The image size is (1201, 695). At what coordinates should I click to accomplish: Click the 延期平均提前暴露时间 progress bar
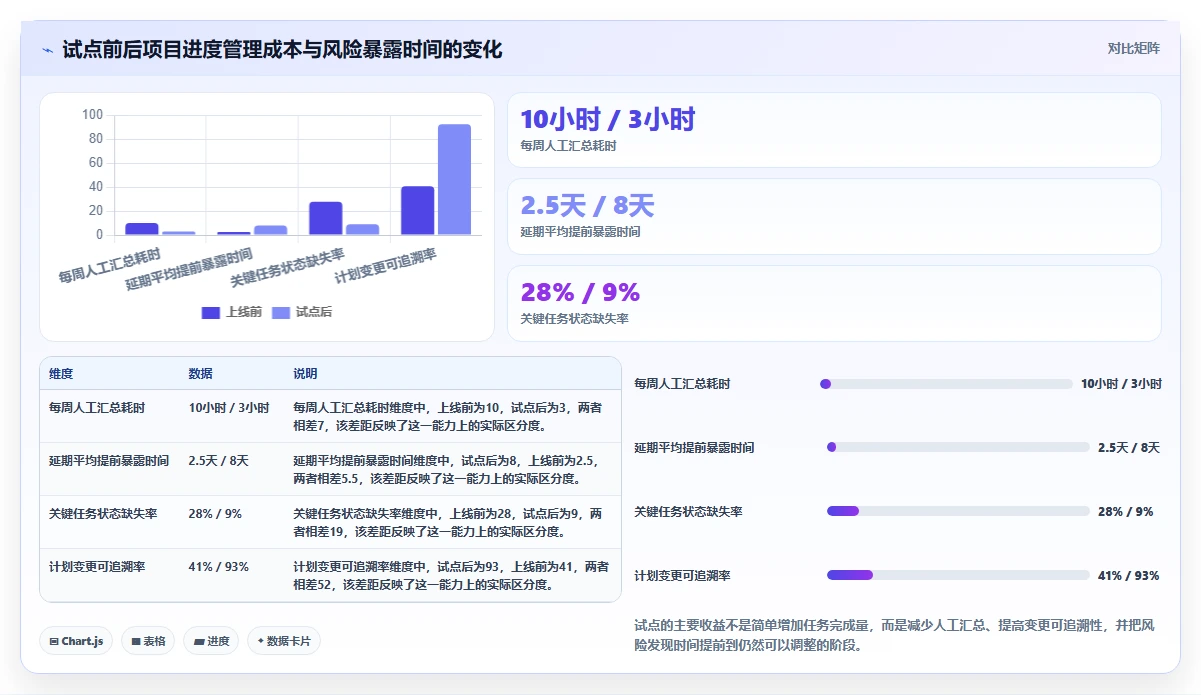tap(958, 447)
